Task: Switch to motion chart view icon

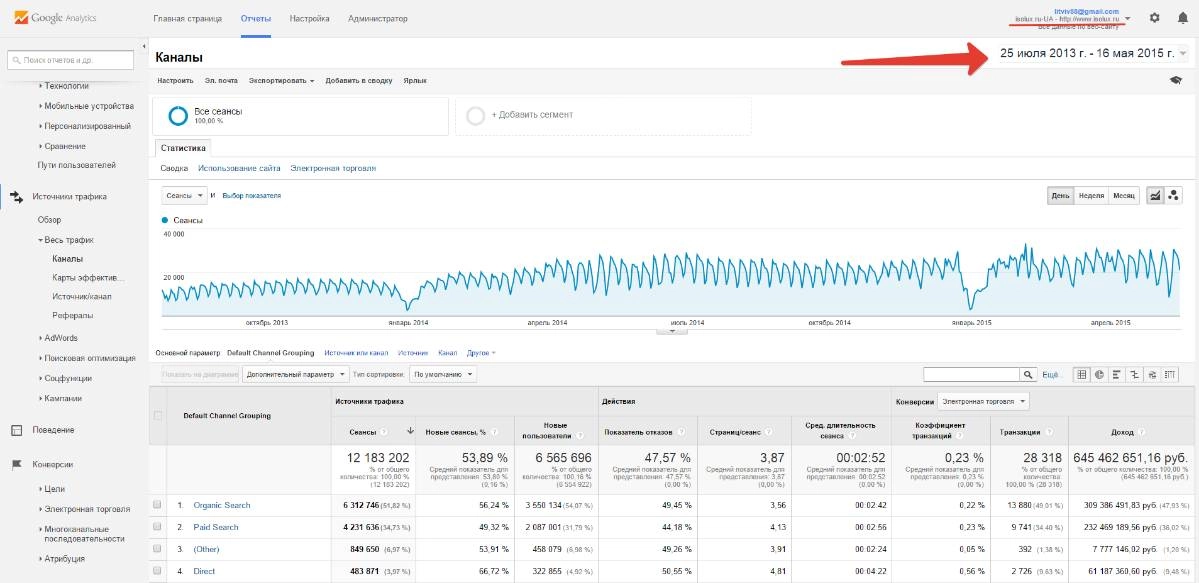Action: 1174,196
